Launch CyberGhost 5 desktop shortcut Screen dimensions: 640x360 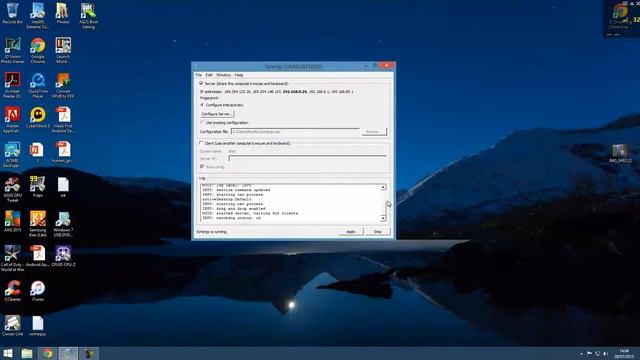pyautogui.click(x=38, y=118)
